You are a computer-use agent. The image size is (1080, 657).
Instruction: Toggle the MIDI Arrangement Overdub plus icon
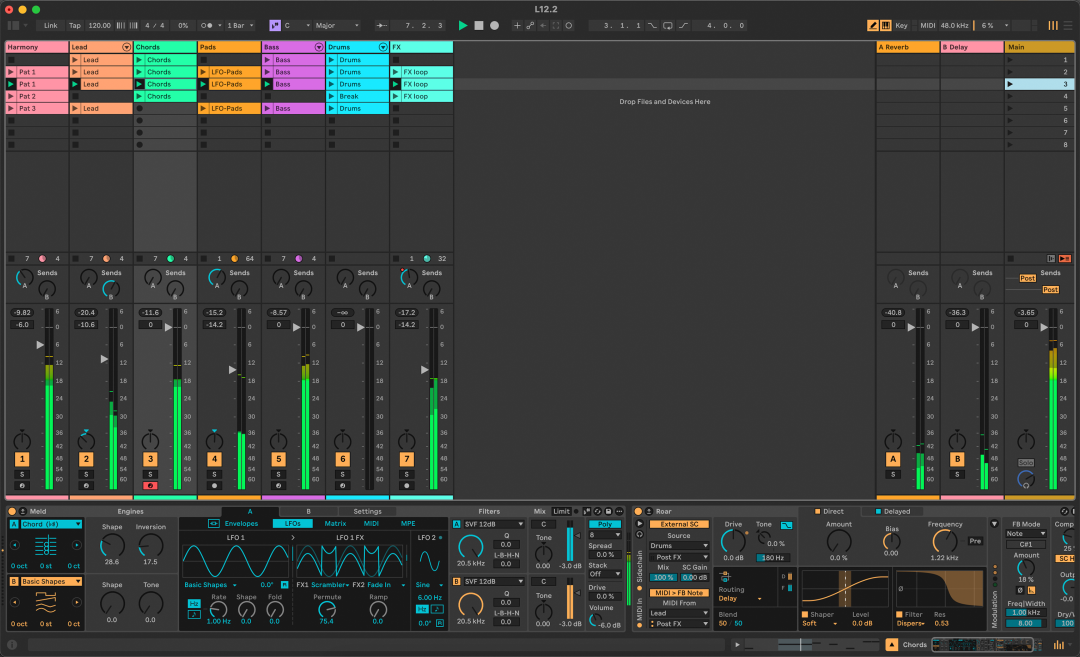(x=517, y=25)
